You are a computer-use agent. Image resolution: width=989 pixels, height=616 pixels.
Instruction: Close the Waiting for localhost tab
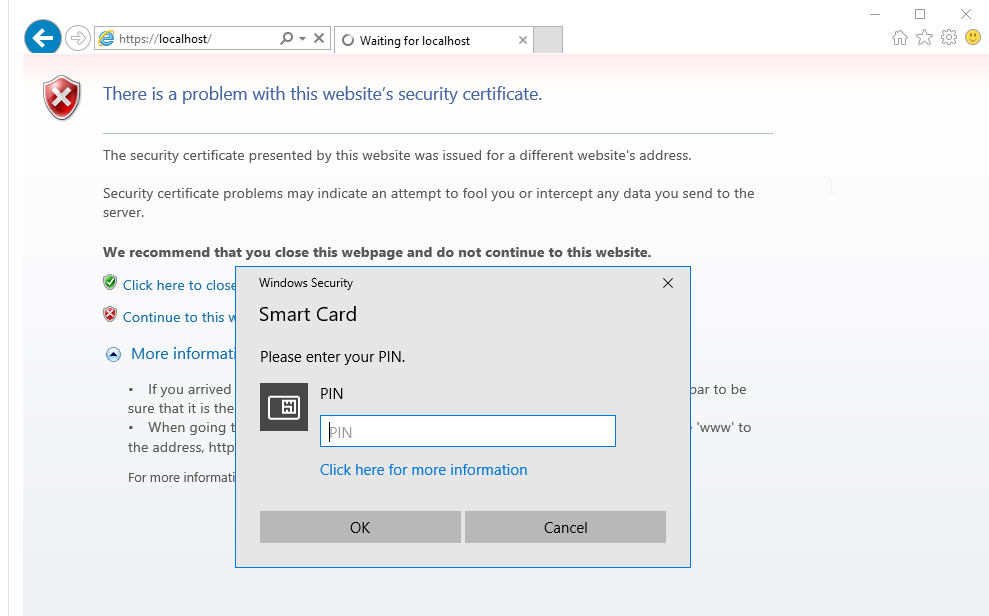click(523, 41)
